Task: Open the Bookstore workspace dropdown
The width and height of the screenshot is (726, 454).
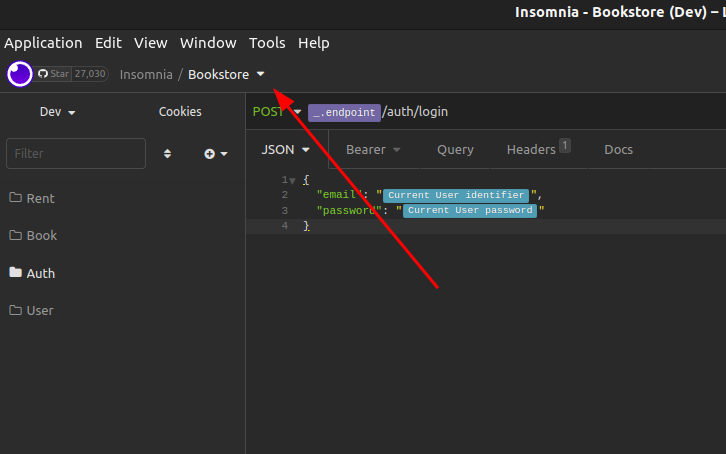Action: (x=226, y=75)
